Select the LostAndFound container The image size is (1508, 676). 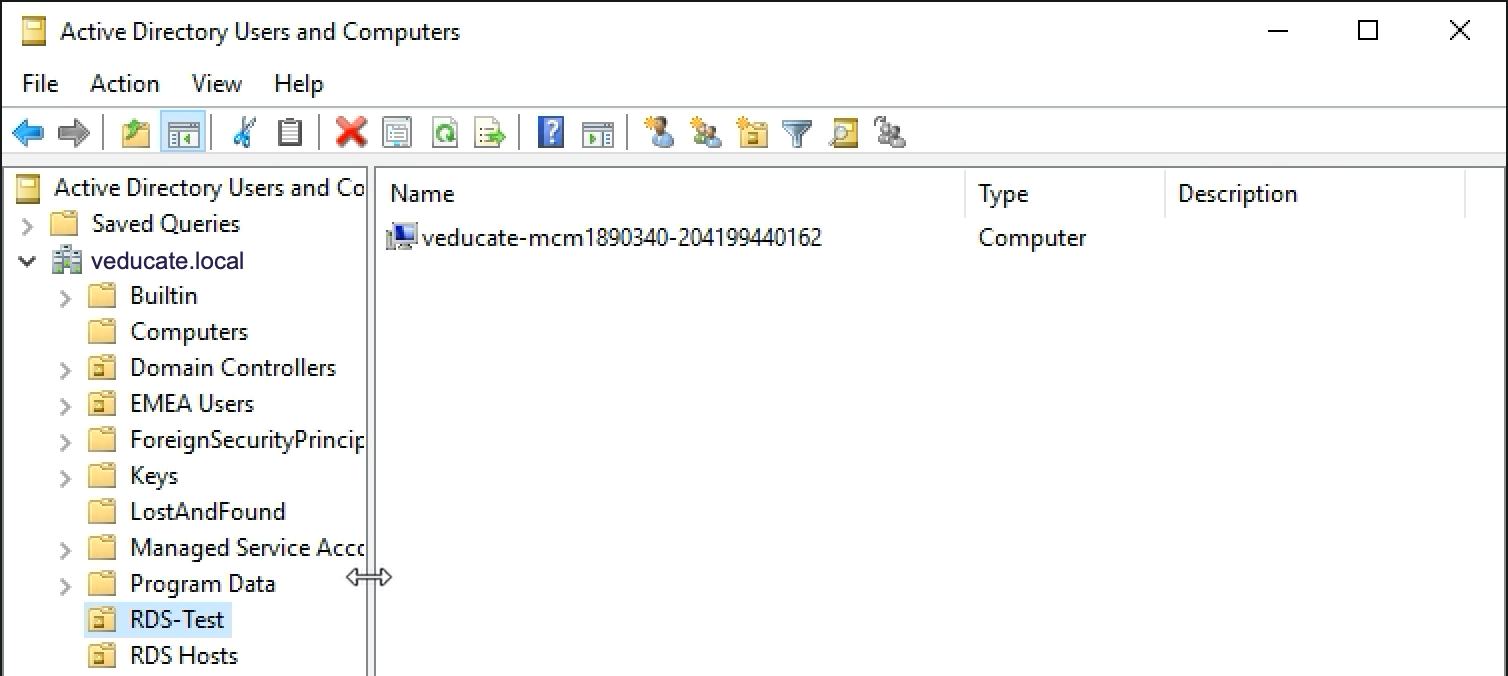[208, 512]
